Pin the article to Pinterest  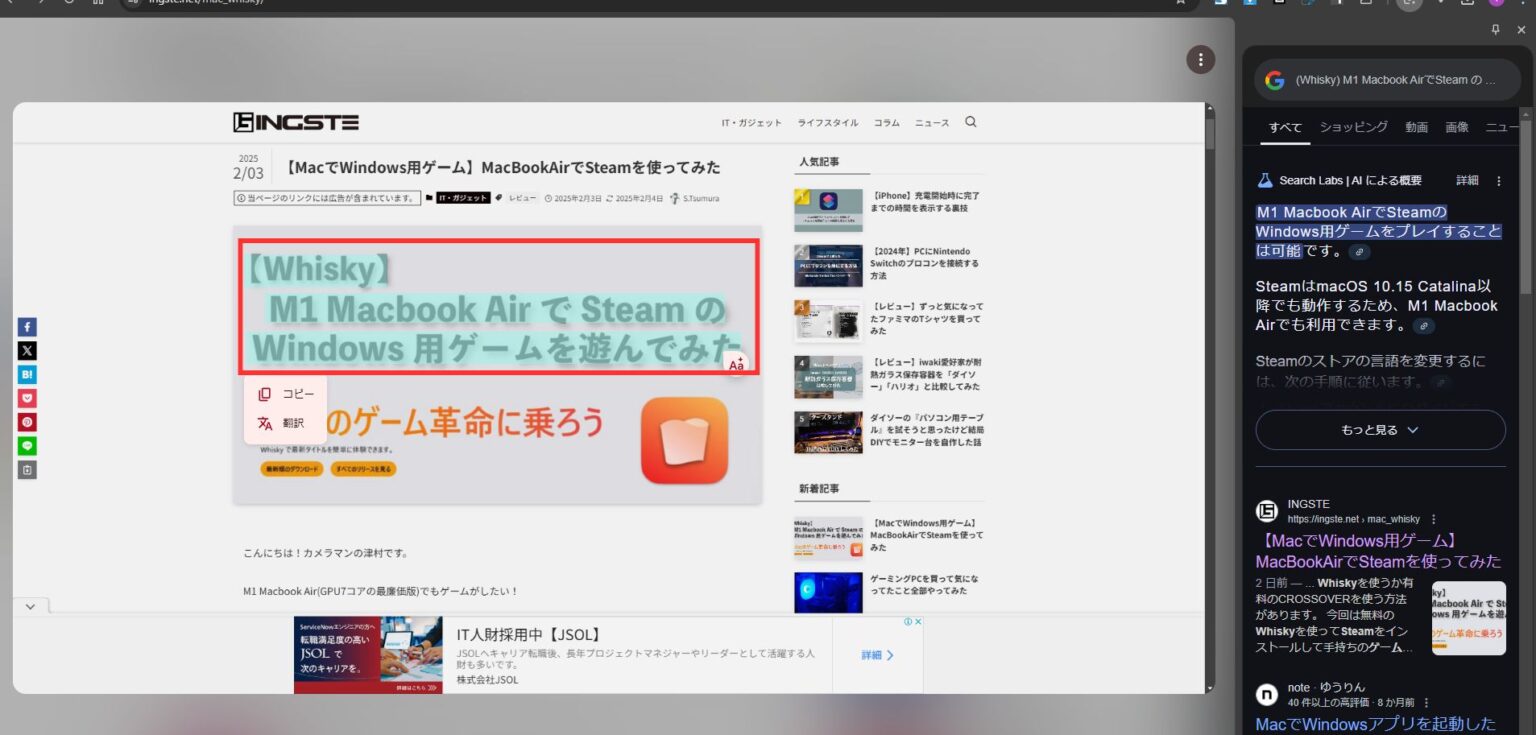pyautogui.click(x=27, y=422)
